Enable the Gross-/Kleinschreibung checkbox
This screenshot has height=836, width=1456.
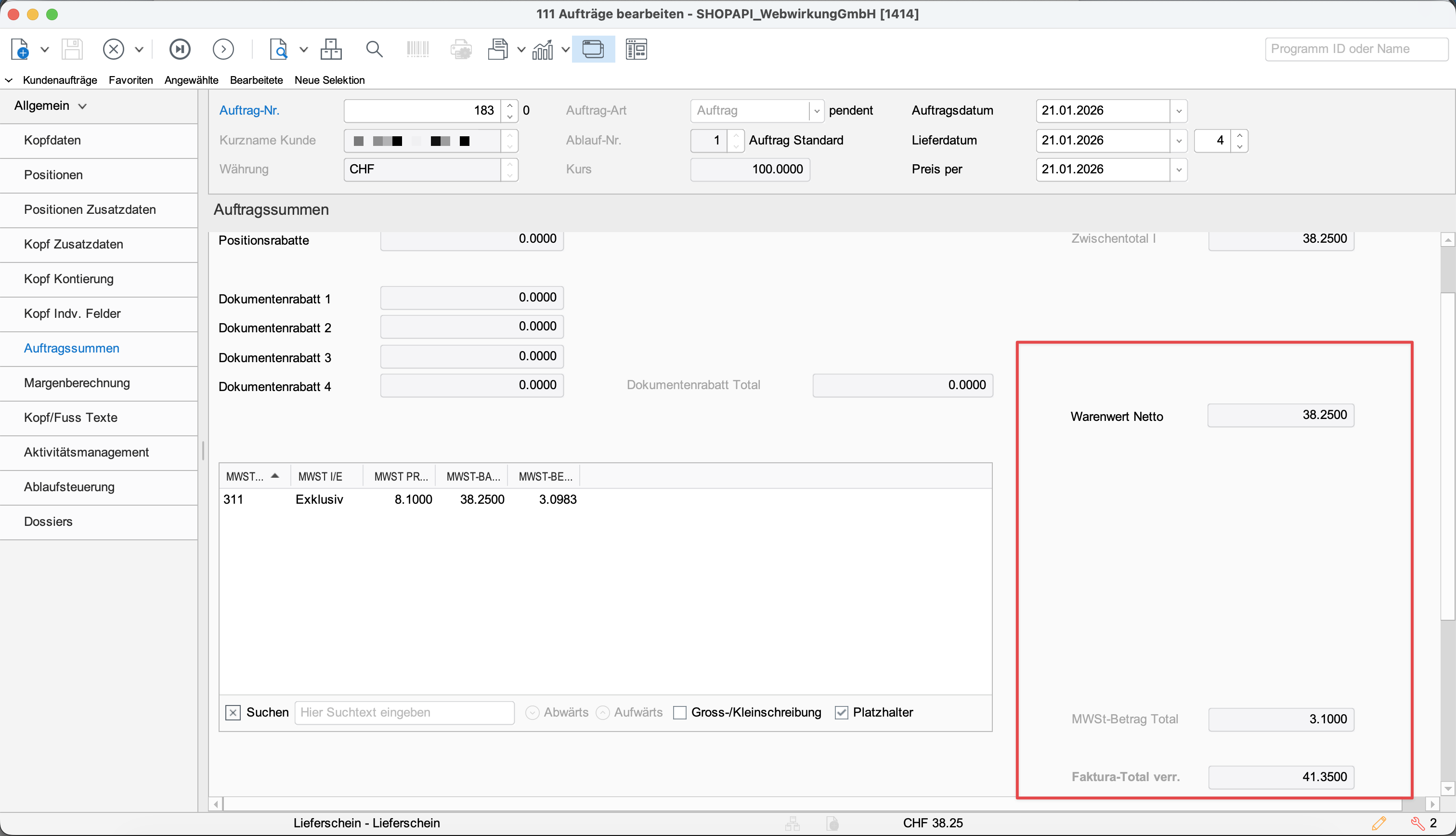pyautogui.click(x=679, y=713)
